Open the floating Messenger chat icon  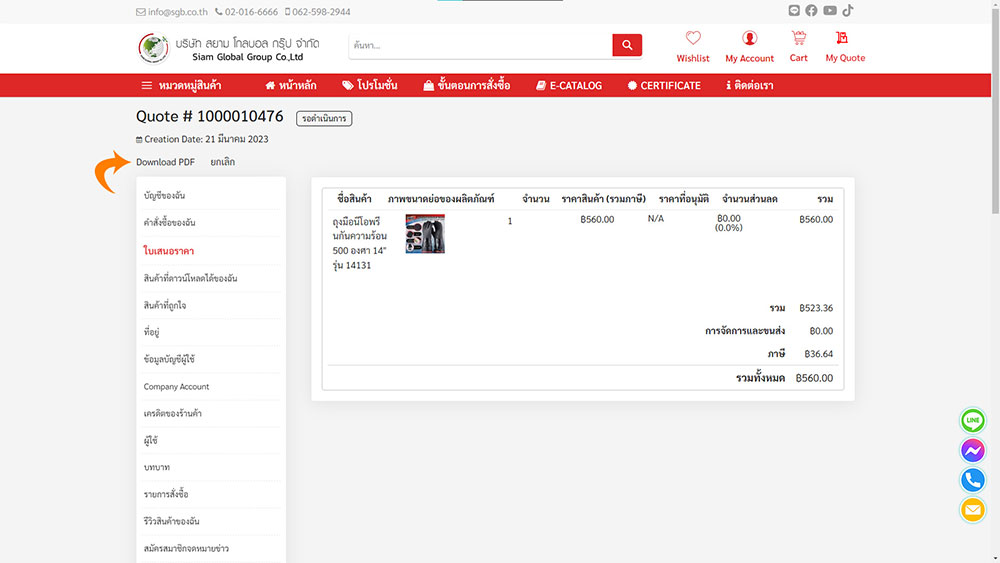tap(972, 450)
